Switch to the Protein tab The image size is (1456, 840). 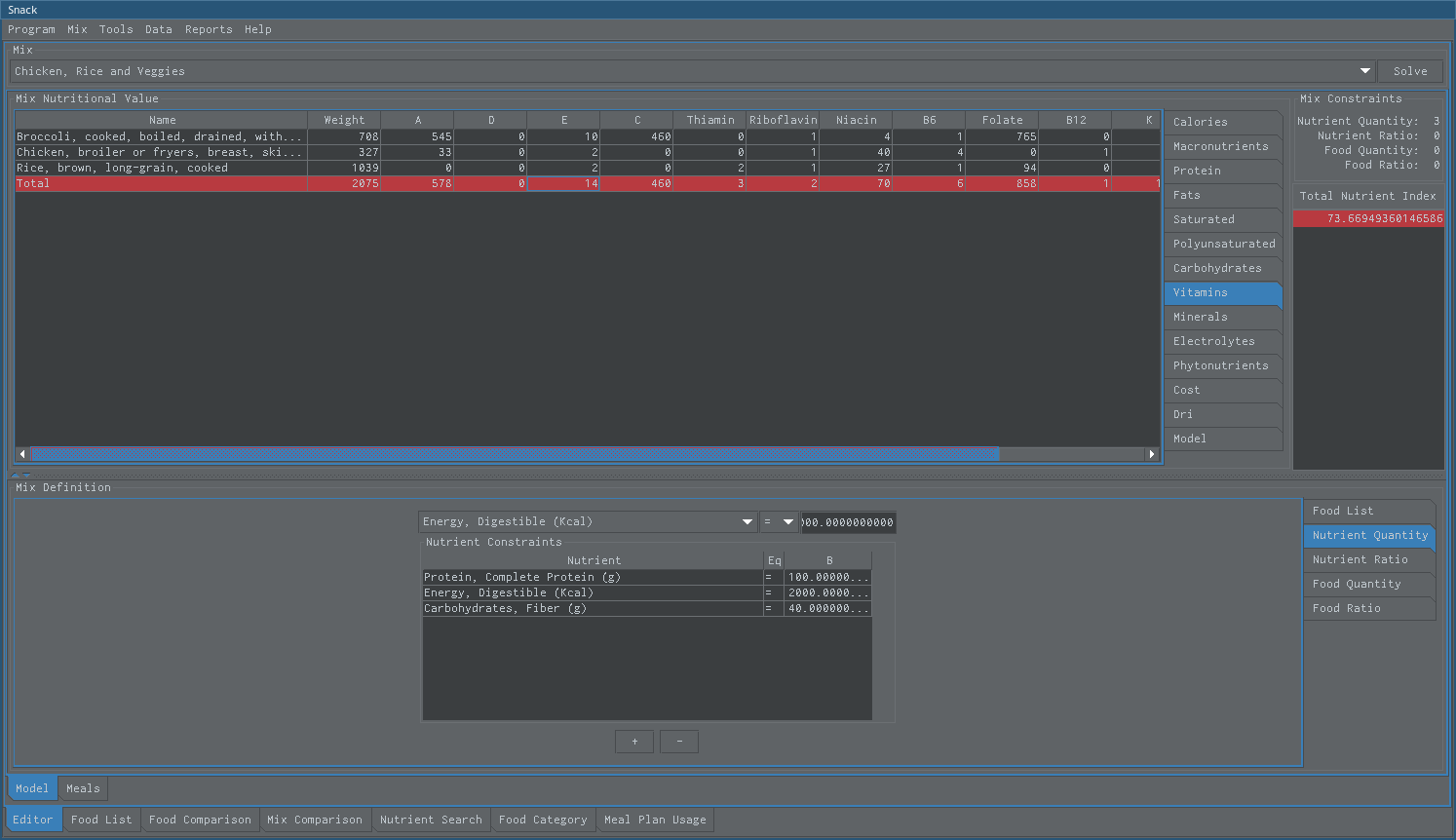click(x=1223, y=171)
